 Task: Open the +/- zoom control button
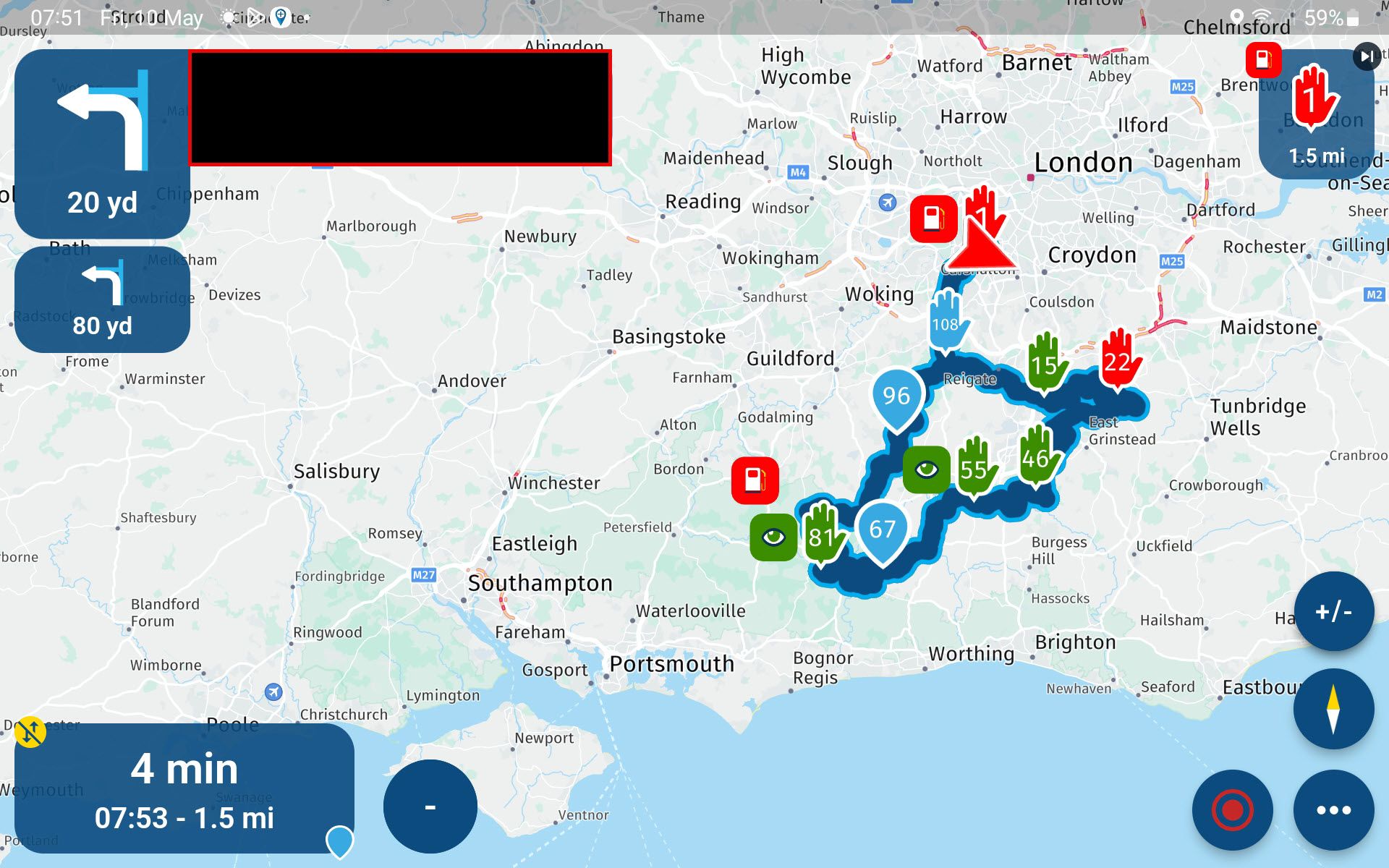click(1333, 611)
